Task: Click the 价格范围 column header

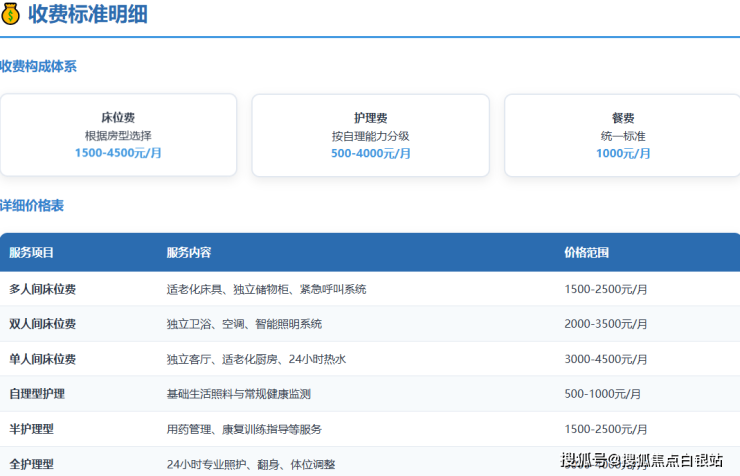Action: click(x=586, y=253)
